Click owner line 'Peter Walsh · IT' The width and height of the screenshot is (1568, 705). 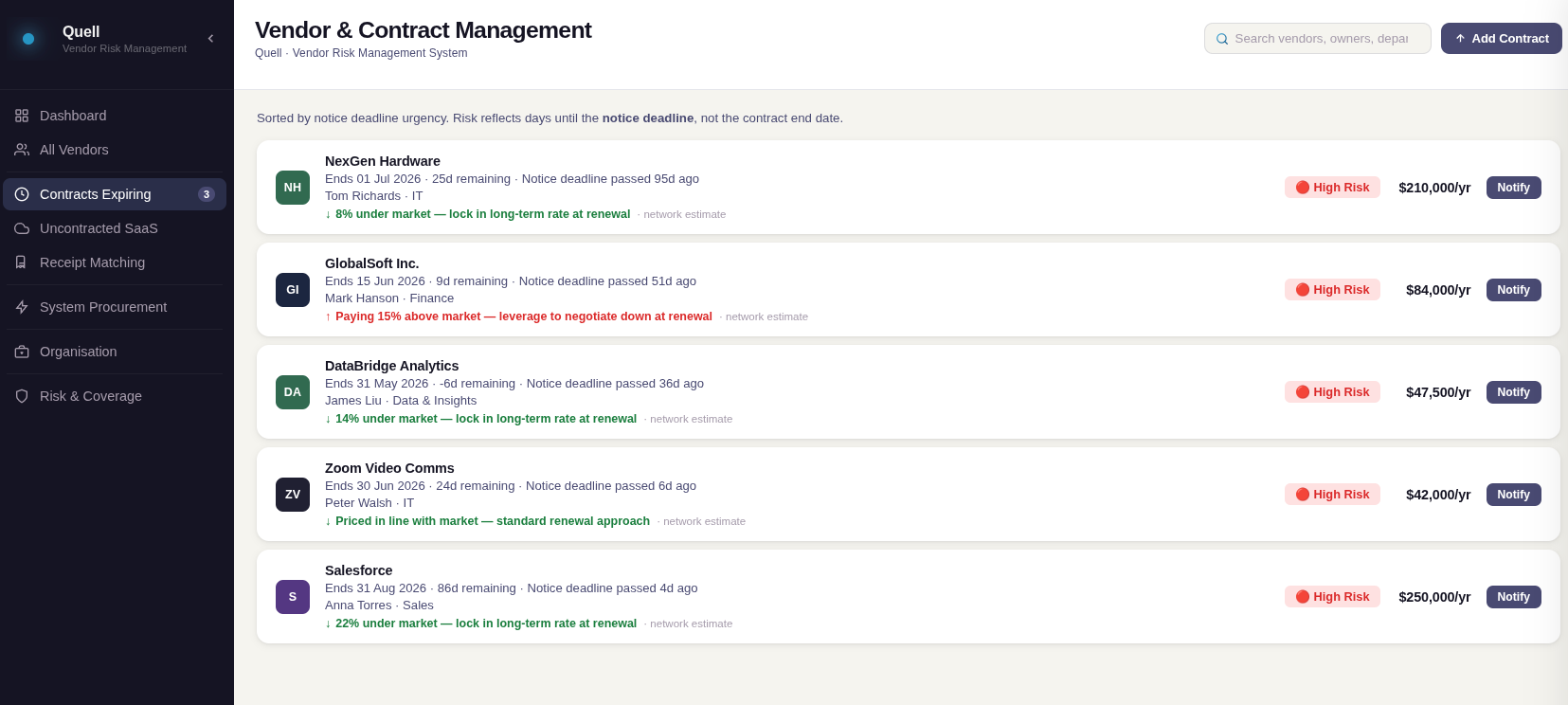click(369, 503)
